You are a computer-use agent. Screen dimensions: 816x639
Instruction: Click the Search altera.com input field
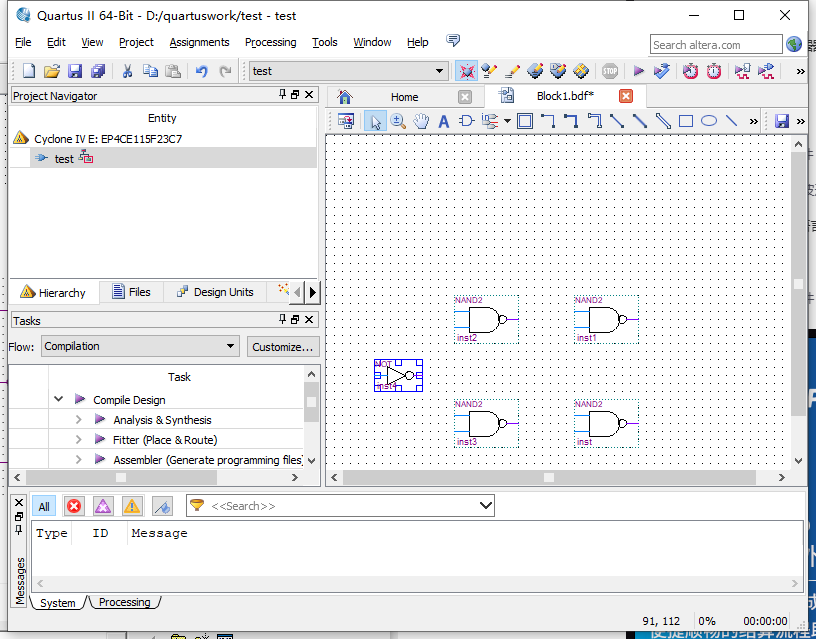pyautogui.click(x=716, y=45)
